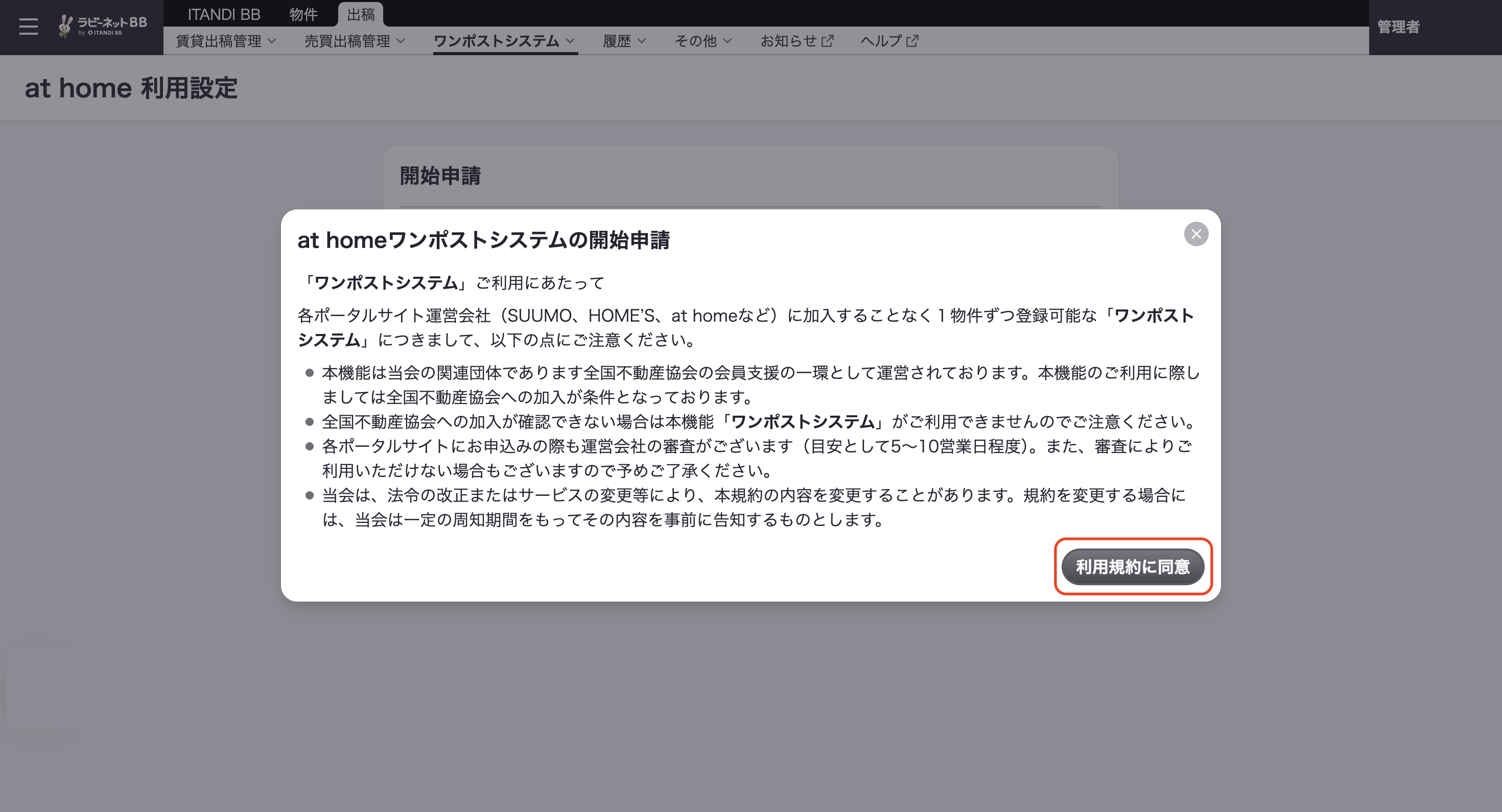Image resolution: width=1502 pixels, height=812 pixels.
Task: Open the お知らせ external link
Action: point(797,41)
